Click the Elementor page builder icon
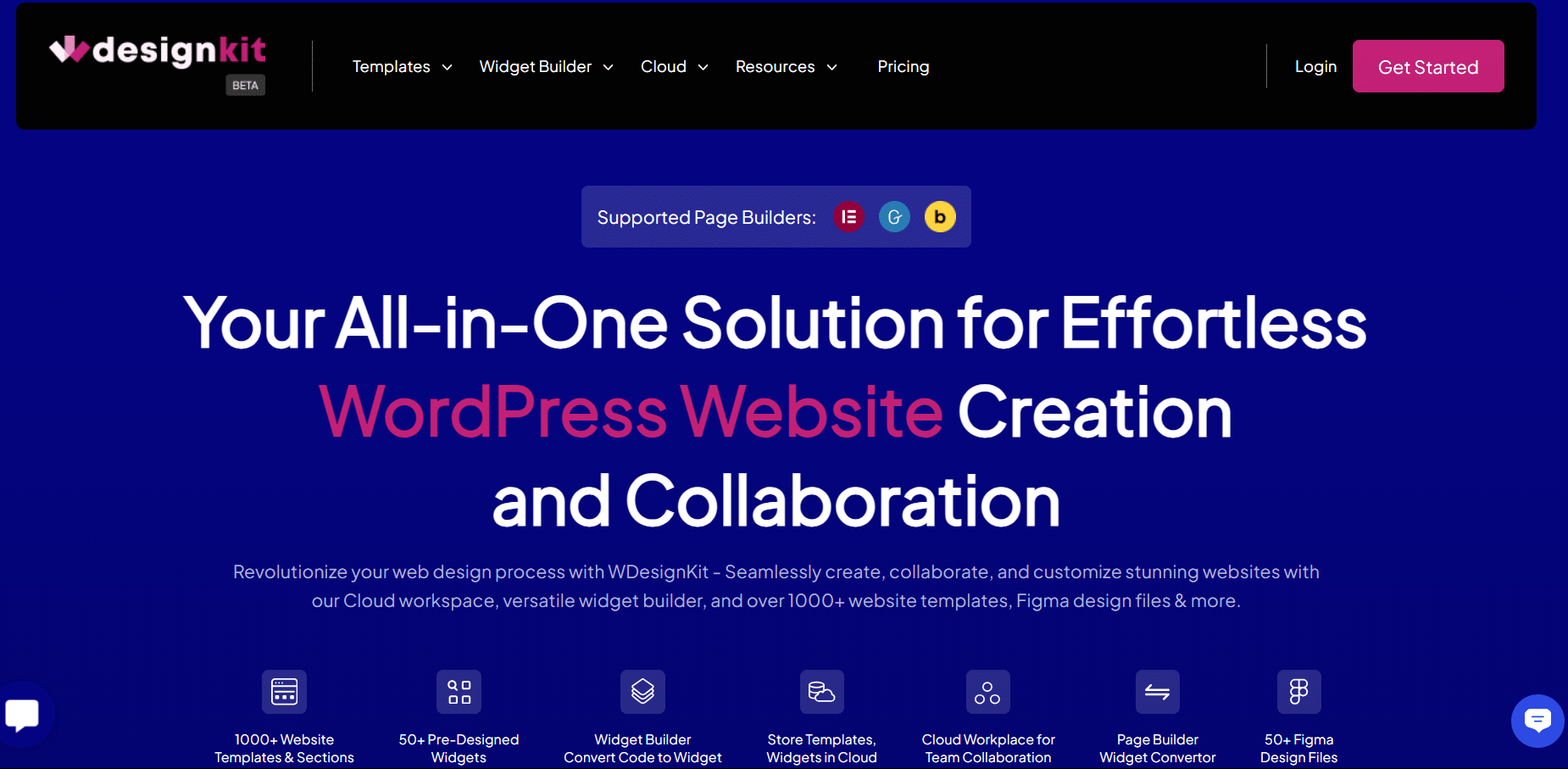 (x=848, y=217)
